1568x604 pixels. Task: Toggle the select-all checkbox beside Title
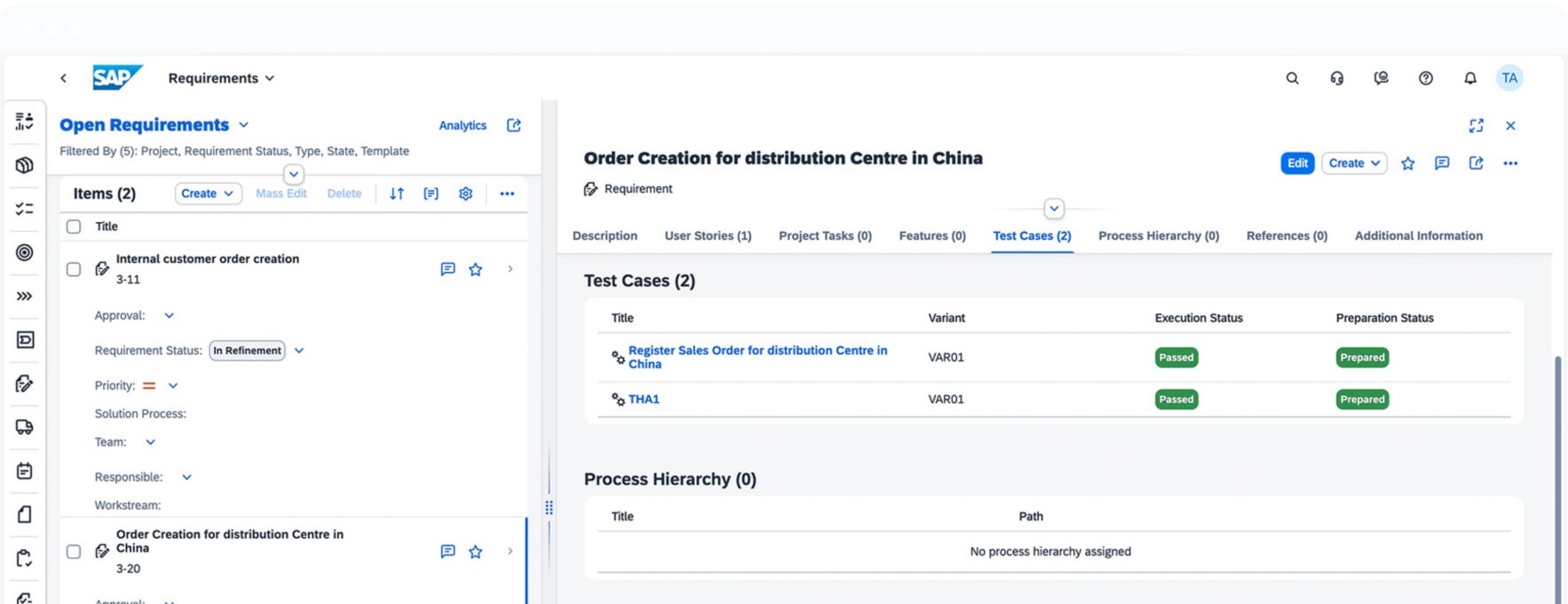(74, 226)
